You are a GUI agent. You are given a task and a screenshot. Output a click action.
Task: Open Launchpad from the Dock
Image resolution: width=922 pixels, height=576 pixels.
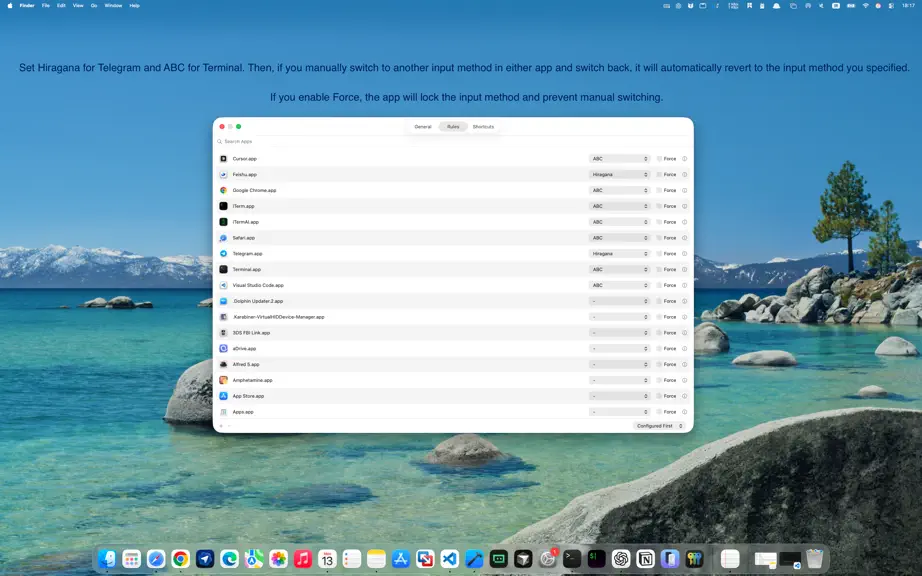[132, 558]
